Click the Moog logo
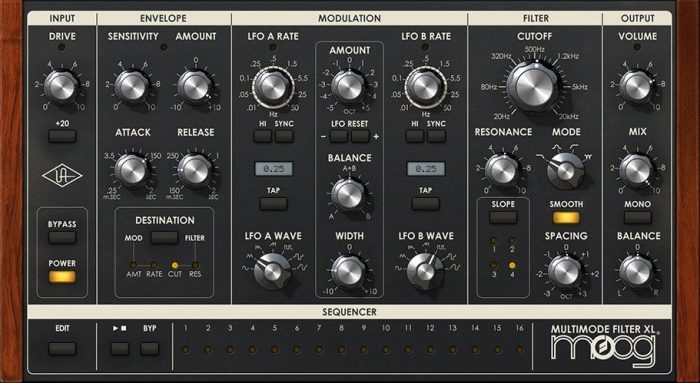This screenshot has height=383, width=700. click(x=604, y=351)
